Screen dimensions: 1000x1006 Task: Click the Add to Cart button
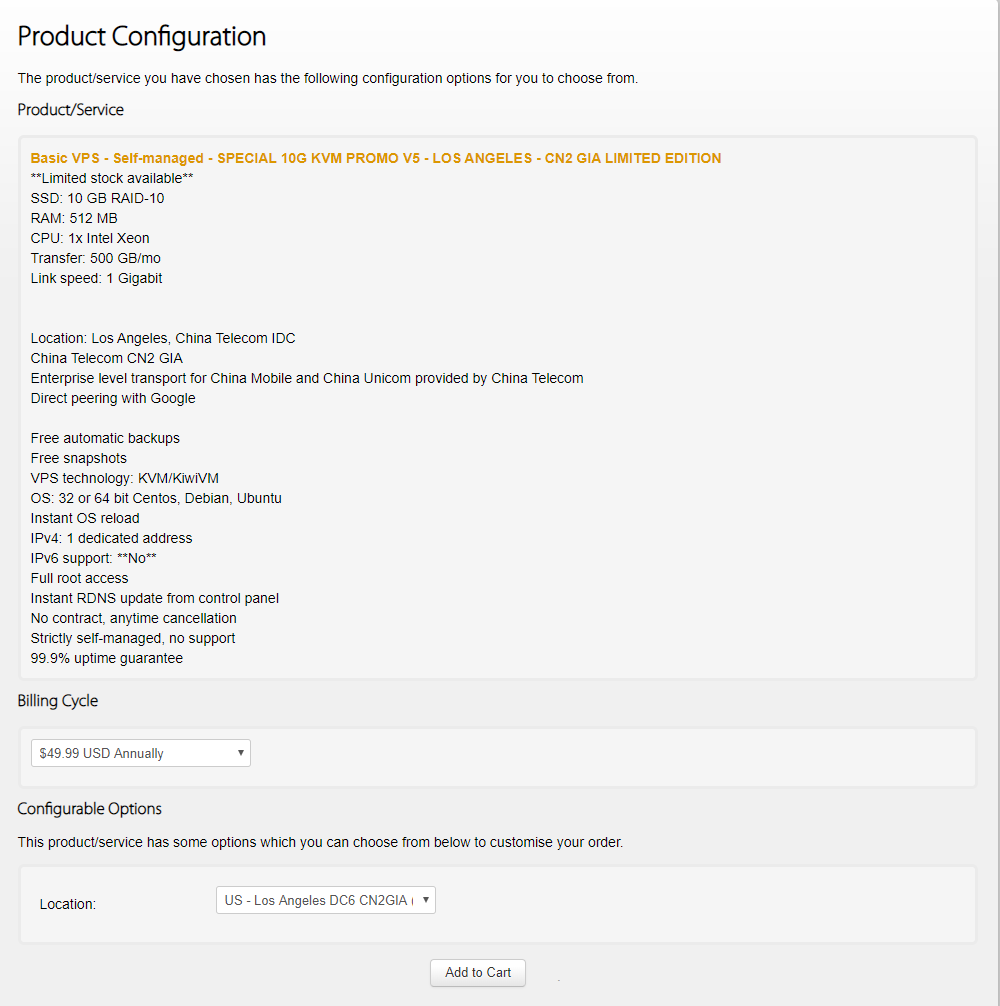pyautogui.click(x=478, y=972)
